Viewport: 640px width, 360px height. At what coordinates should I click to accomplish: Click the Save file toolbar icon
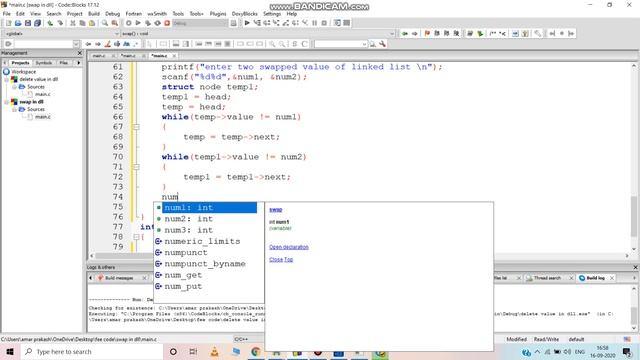[x=28, y=23]
